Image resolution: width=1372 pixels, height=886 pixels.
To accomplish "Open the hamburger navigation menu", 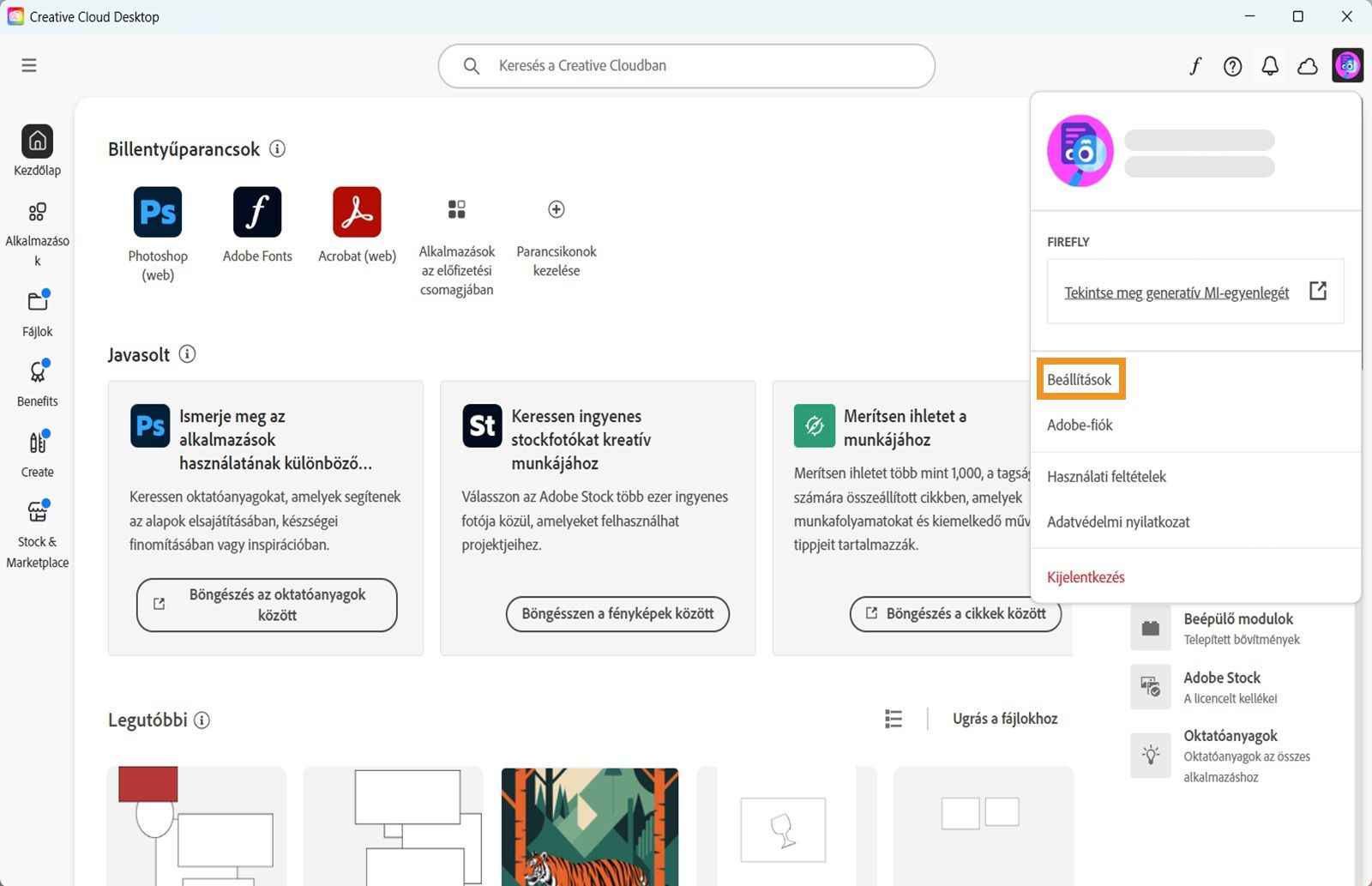I will 29,65.
